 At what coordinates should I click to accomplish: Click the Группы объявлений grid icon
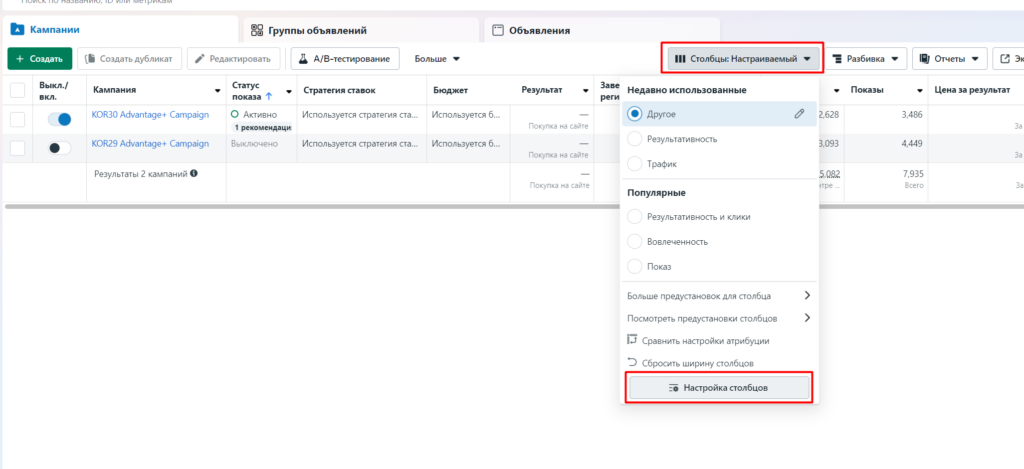click(x=257, y=30)
